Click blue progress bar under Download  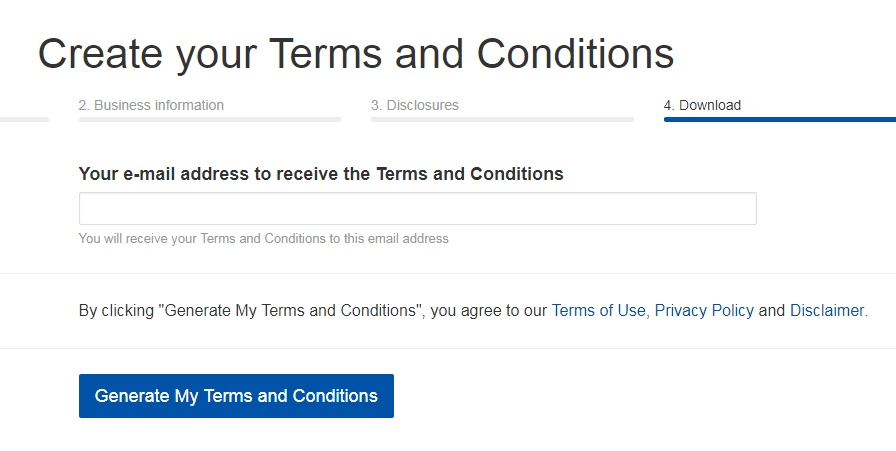(x=779, y=119)
